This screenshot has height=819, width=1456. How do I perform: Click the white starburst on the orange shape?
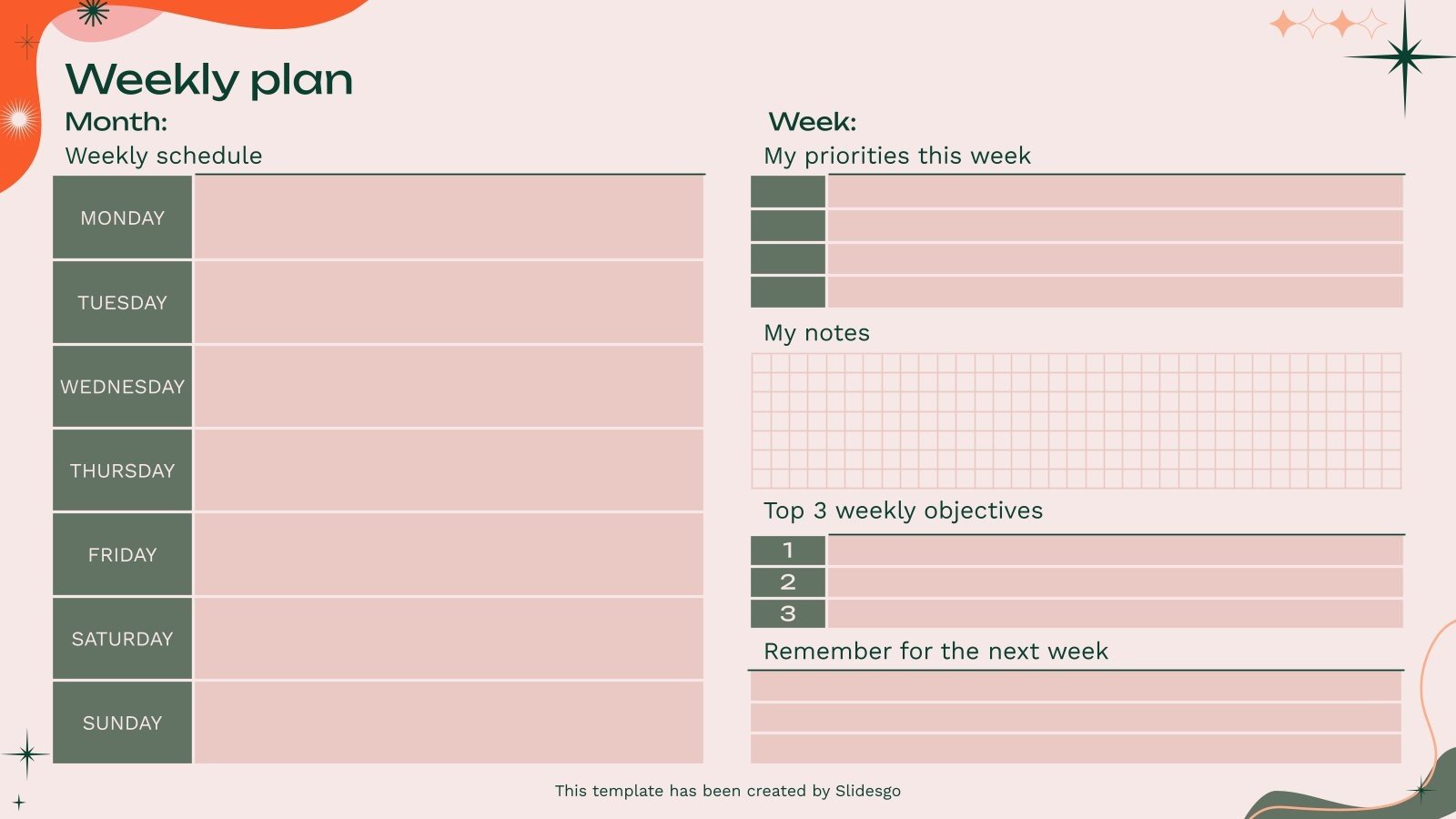pyautogui.click(x=17, y=119)
